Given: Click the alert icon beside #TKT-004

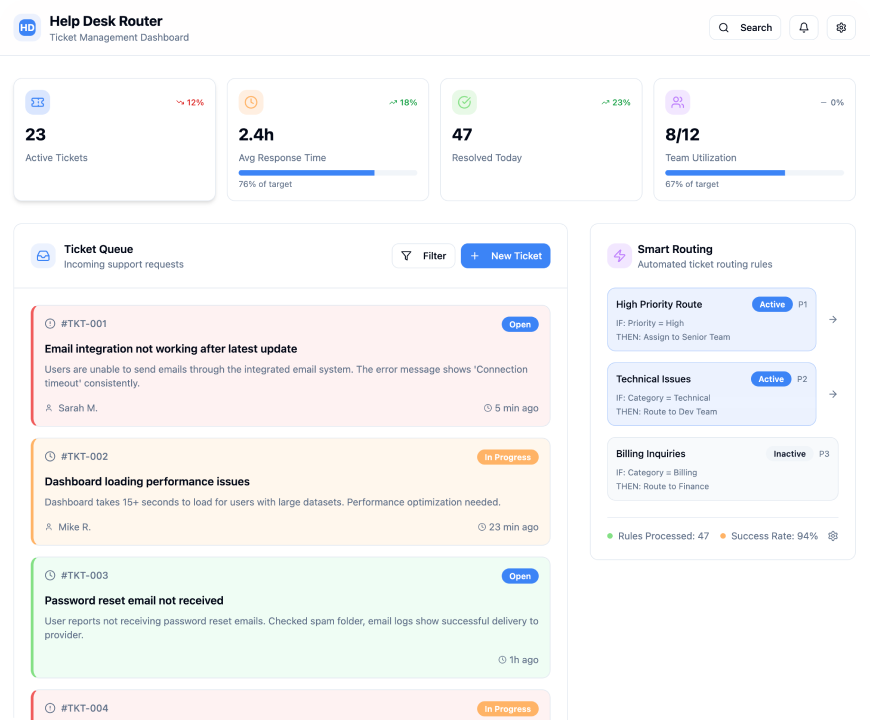Looking at the screenshot, I should click(50, 708).
